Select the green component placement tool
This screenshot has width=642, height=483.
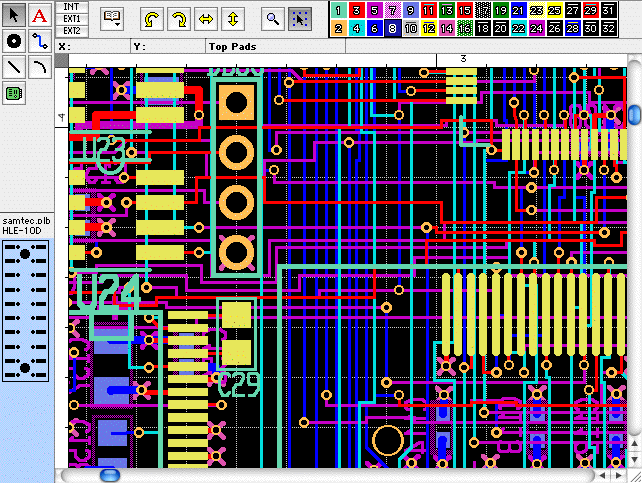(14, 93)
